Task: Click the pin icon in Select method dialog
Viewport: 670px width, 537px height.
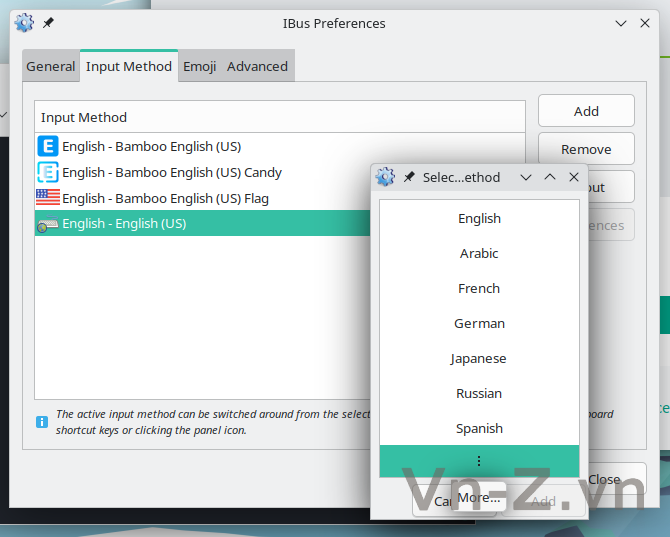Action: pos(409,177)
